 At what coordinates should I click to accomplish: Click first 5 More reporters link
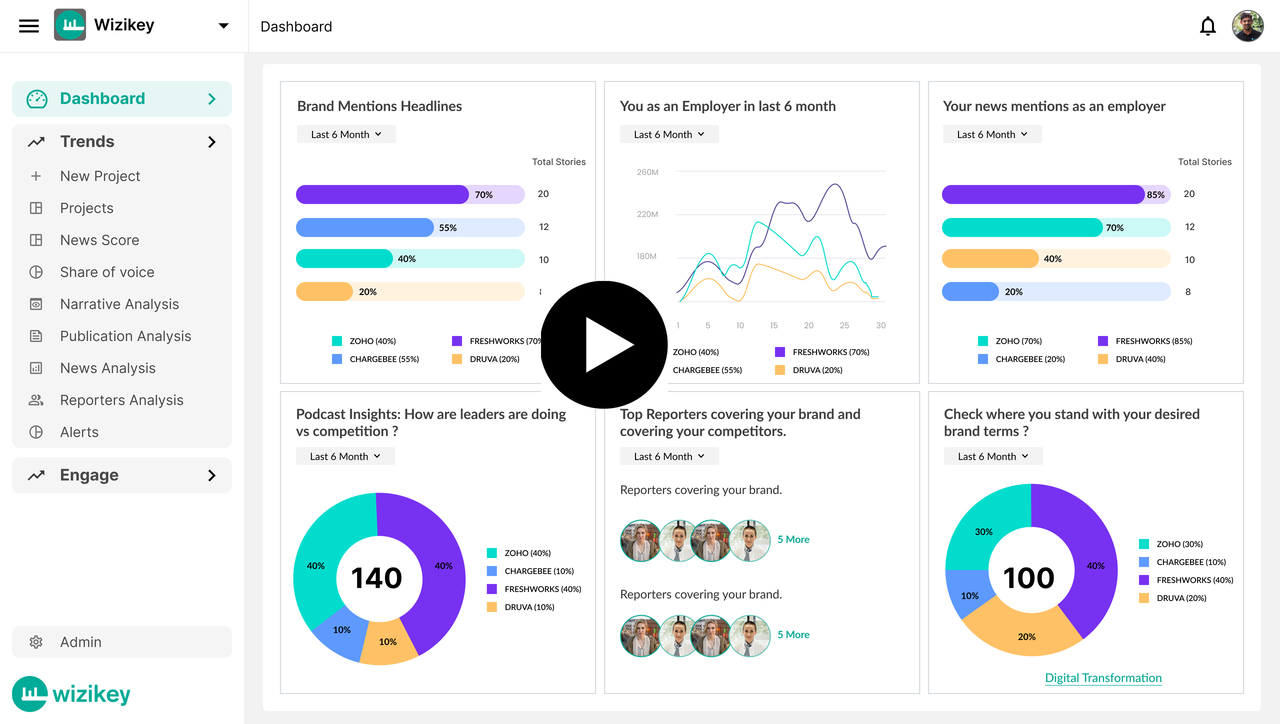(793, 539)
